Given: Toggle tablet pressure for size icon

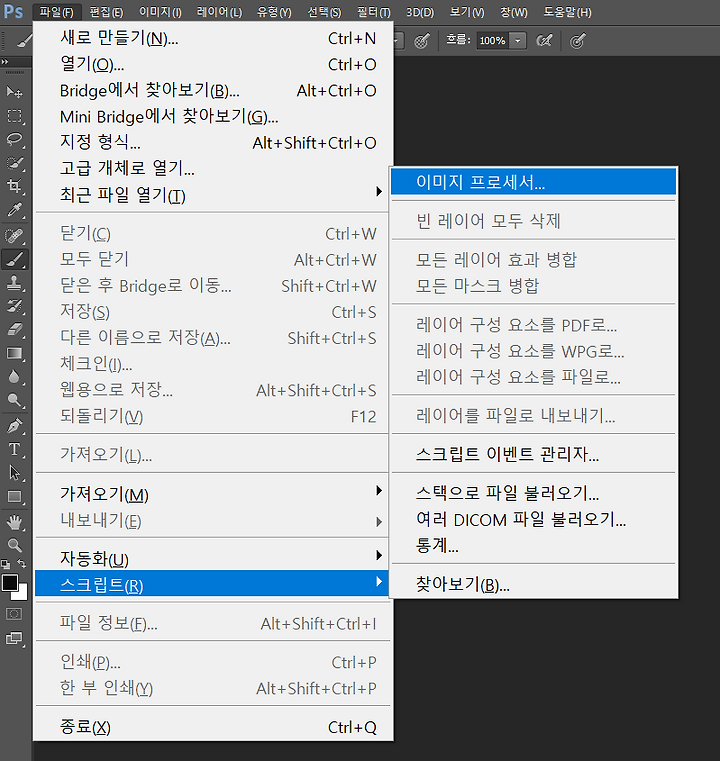Looking at the screenshot, I should [577, 41].
